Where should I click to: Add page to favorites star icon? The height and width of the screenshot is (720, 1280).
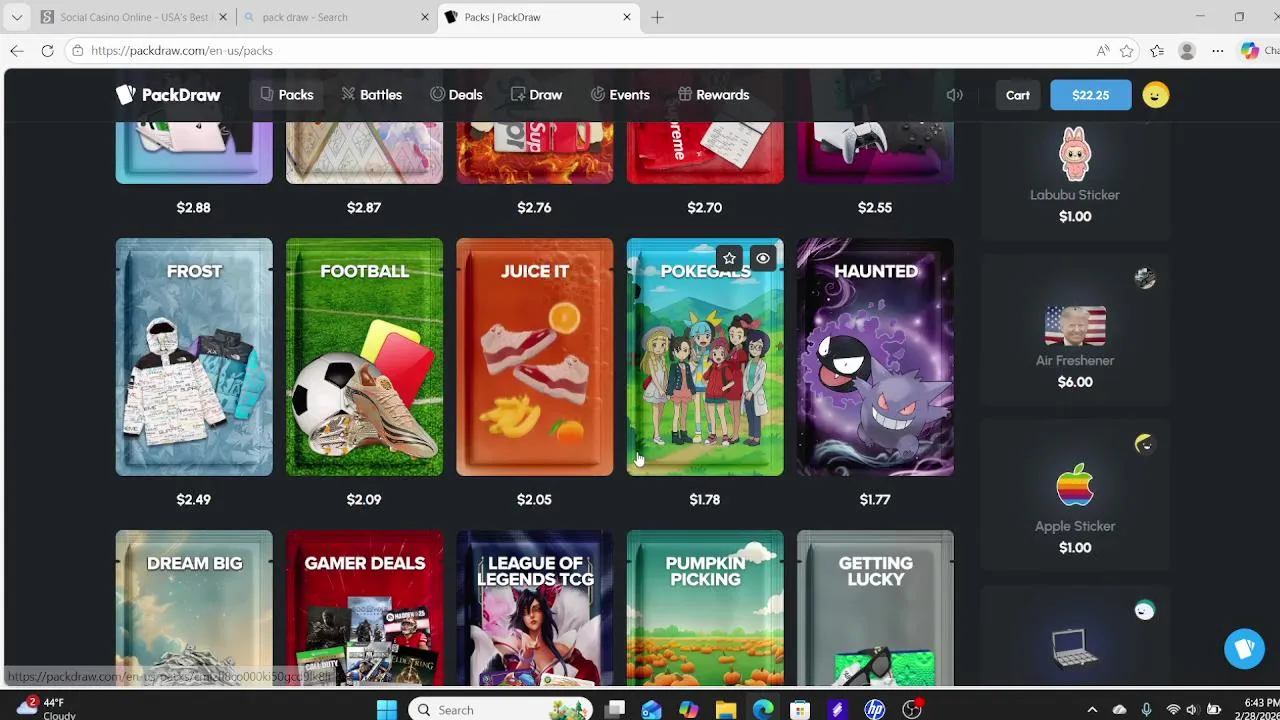point(1127,50)
